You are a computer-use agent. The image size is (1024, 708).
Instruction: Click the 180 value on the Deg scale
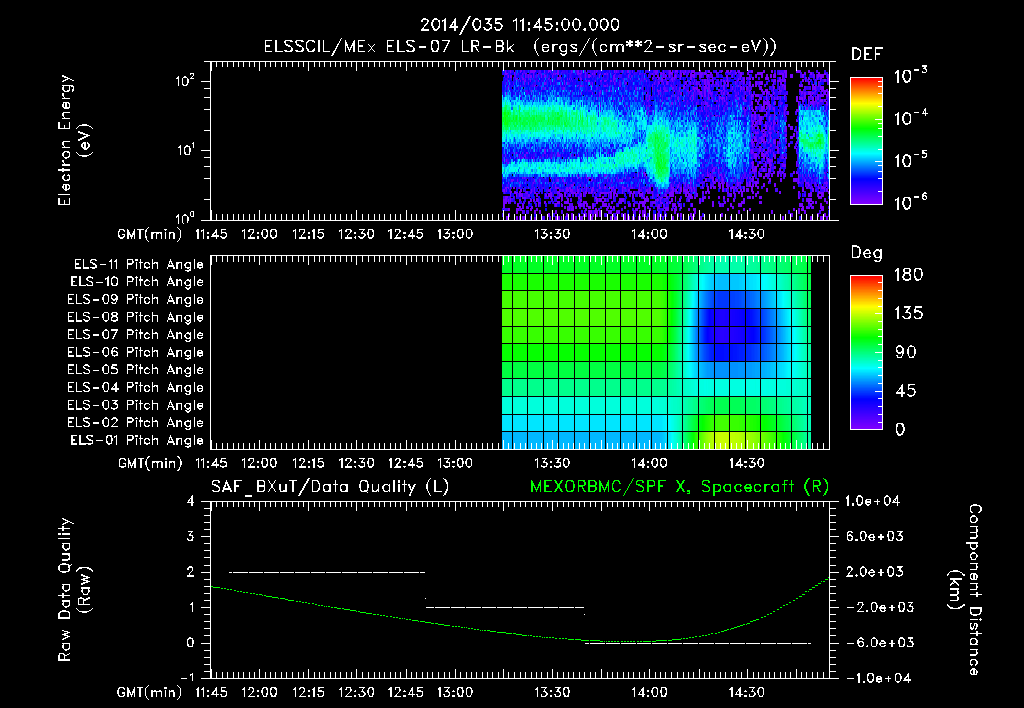[x=908, y=275]
